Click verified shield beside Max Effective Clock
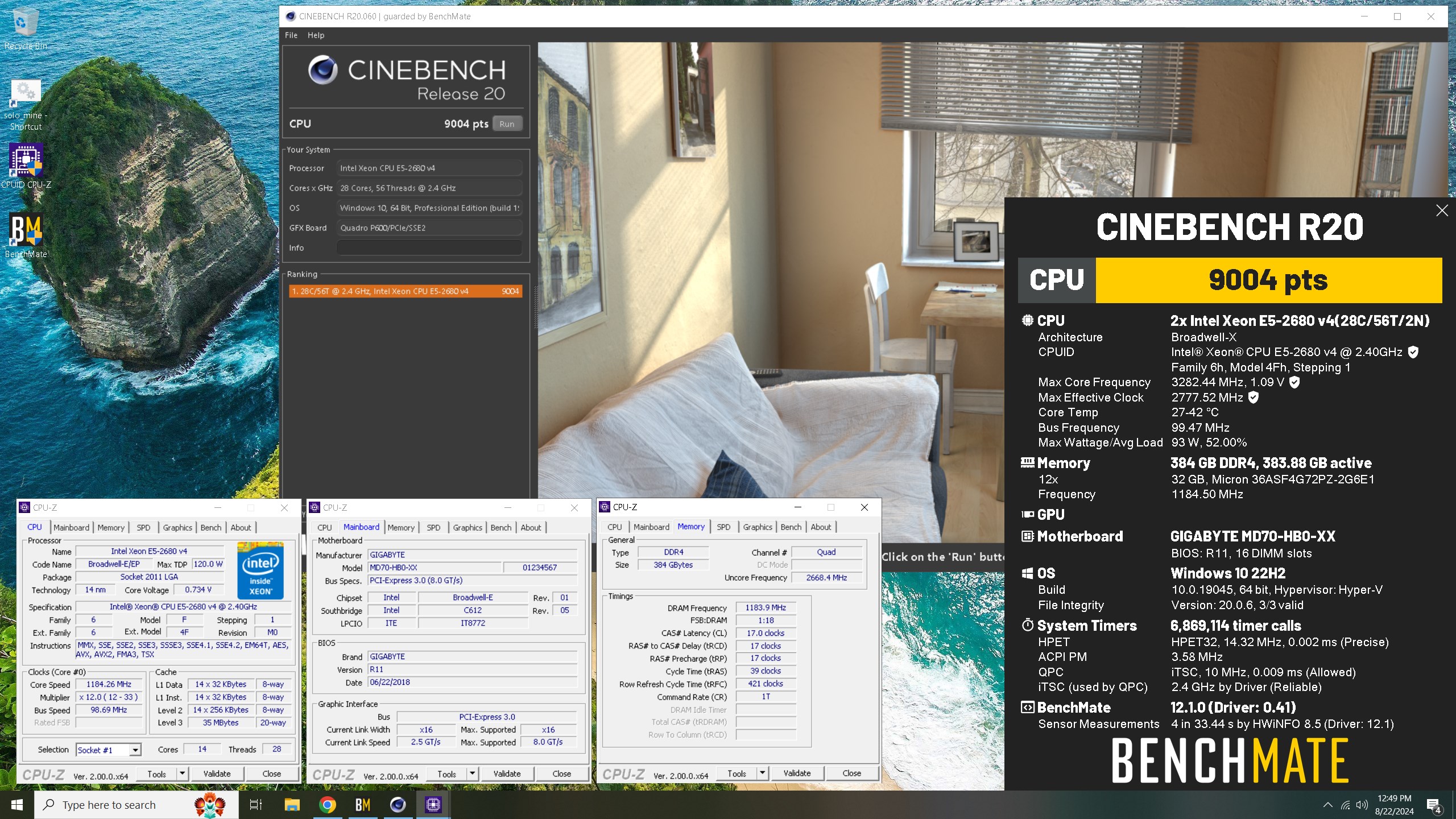Image resolution: width=1456 pixels, height=819 pixels. (x=1253, y=398)
